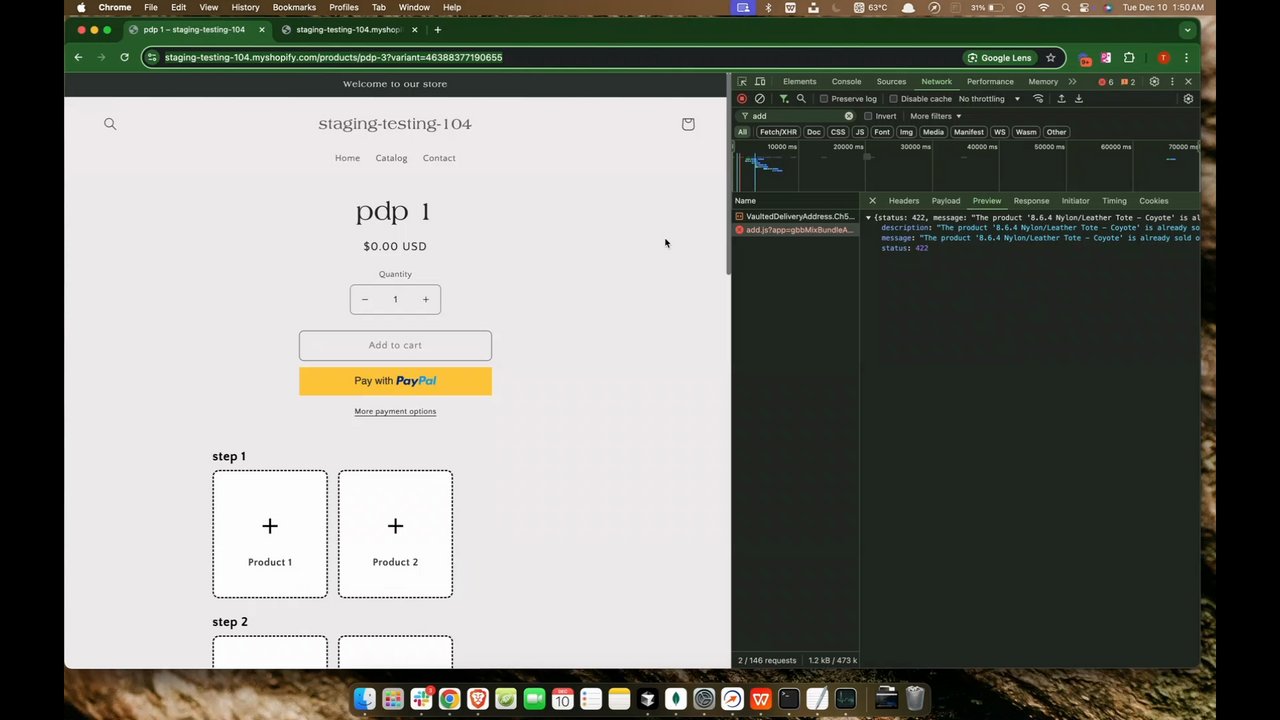1280x720 pixels.
Task: Toggle the device toolbar in DevTools
Action: (760, 82)
